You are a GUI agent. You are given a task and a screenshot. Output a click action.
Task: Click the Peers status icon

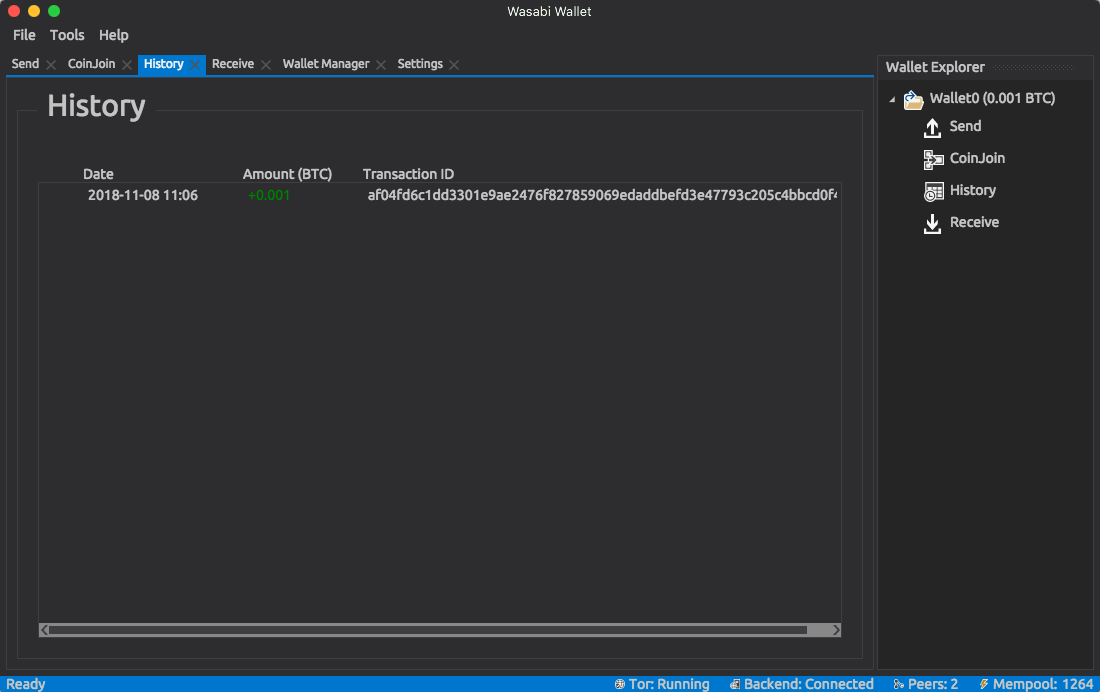tap(899, 684)
